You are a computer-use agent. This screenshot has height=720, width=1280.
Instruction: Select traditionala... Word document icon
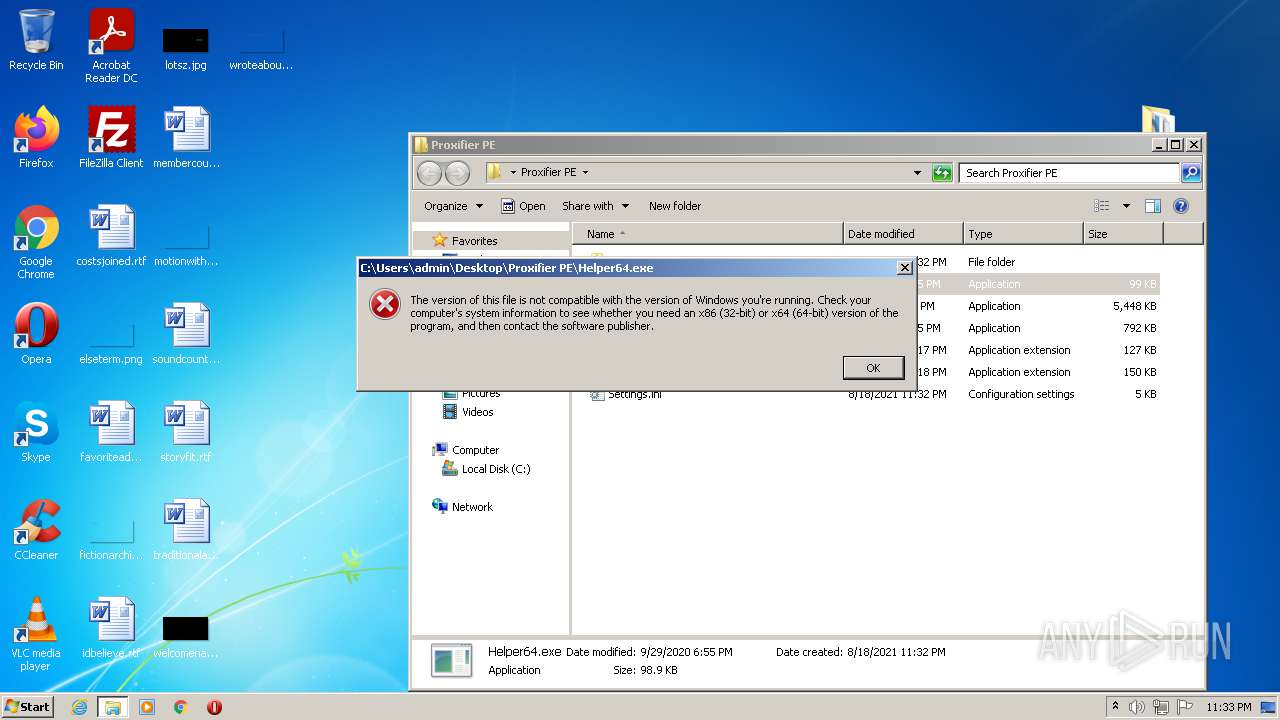[x=186, y=530]
